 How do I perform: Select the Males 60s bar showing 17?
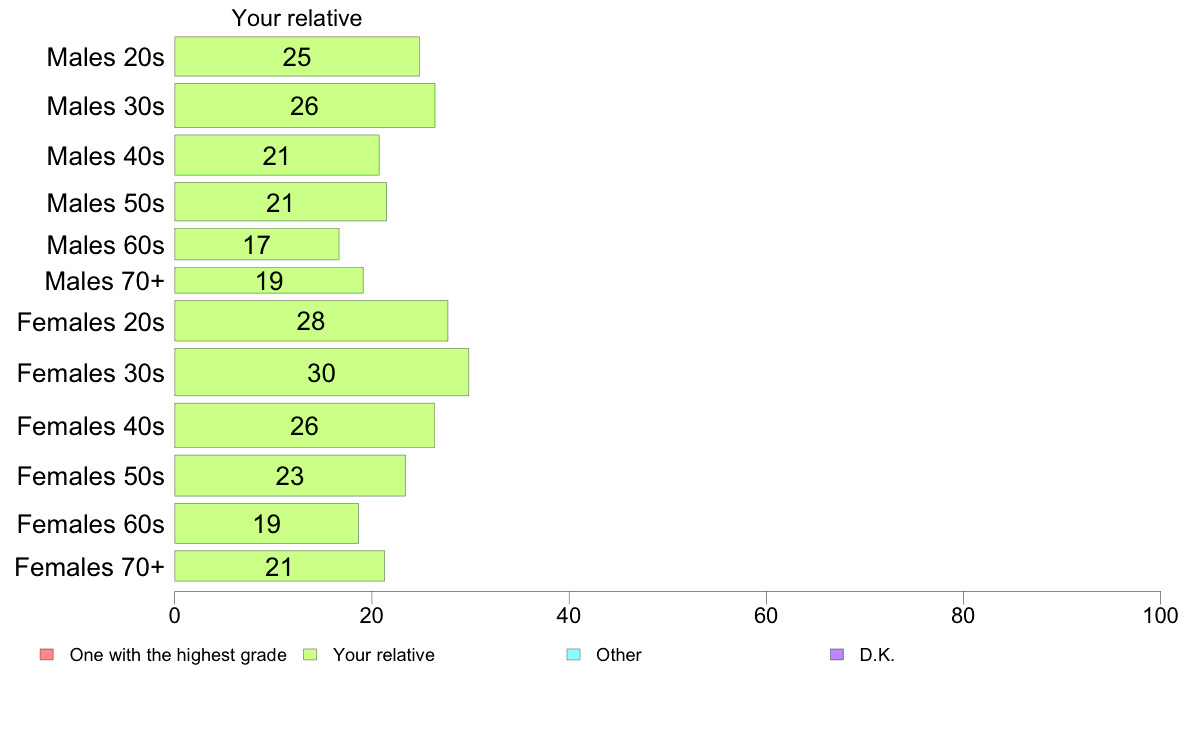[257, 244]
